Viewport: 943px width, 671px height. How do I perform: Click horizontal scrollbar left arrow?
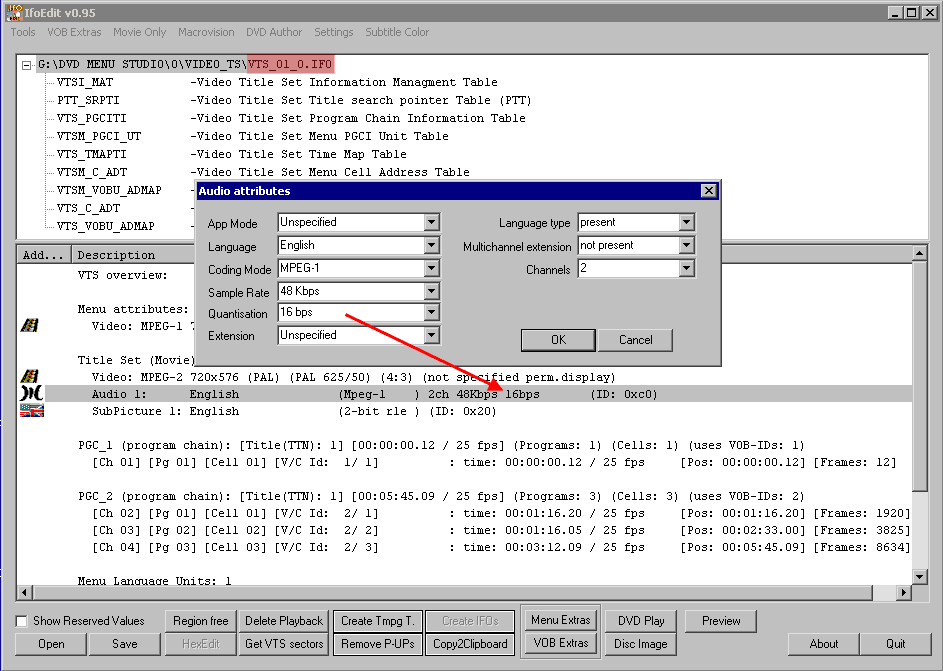click(24, 592)
